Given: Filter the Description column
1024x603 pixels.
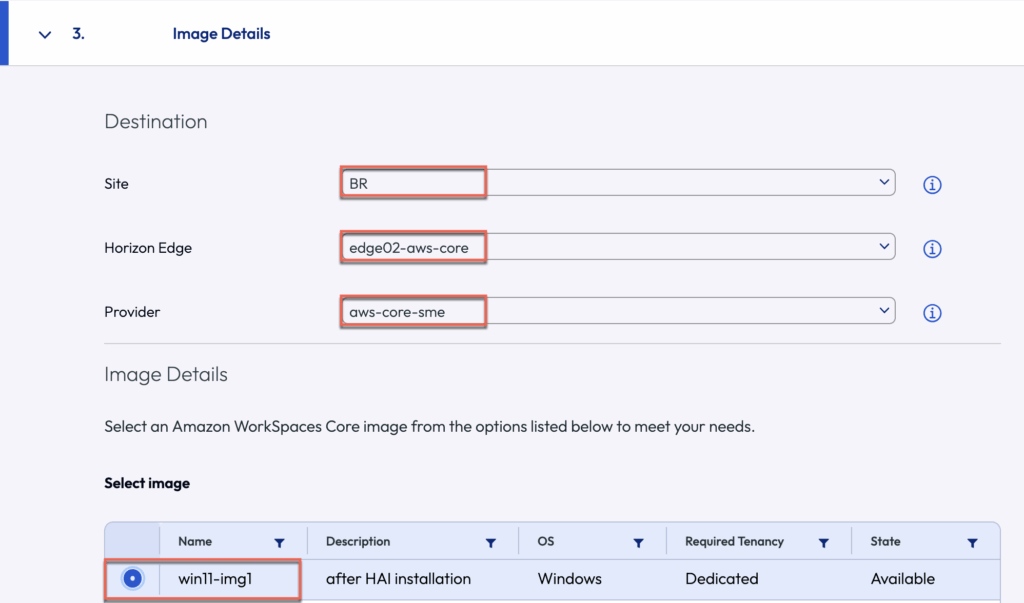Looking at the screenshot, I should (491, 543).
